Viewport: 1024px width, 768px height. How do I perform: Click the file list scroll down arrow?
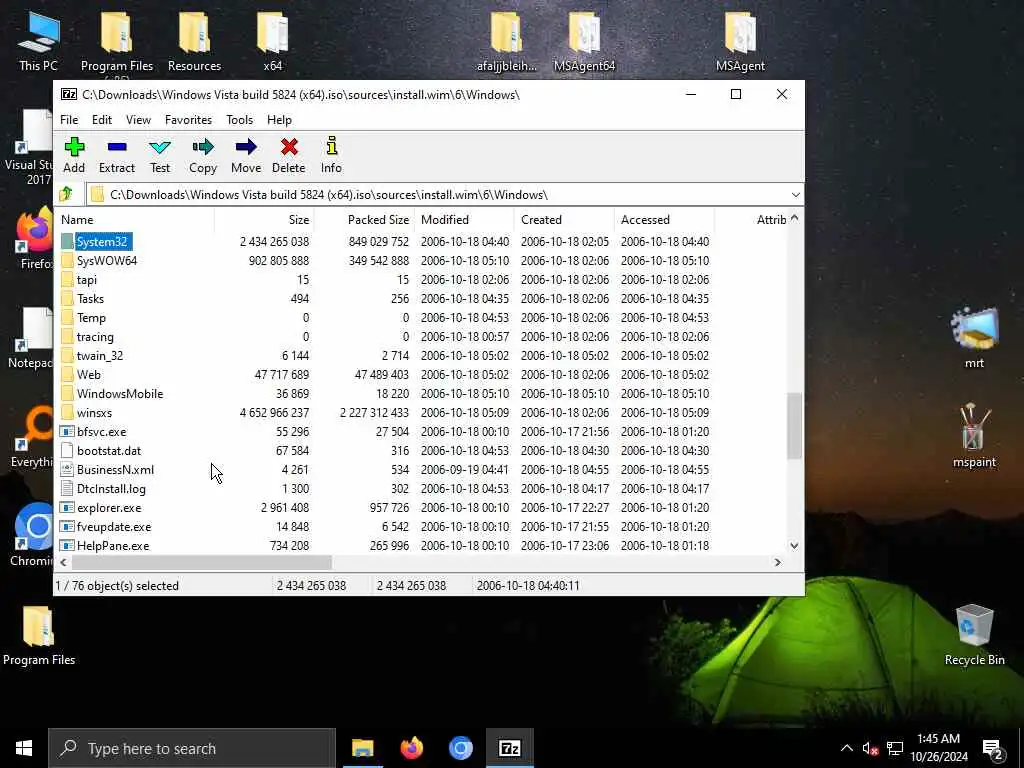click(794, 546)
